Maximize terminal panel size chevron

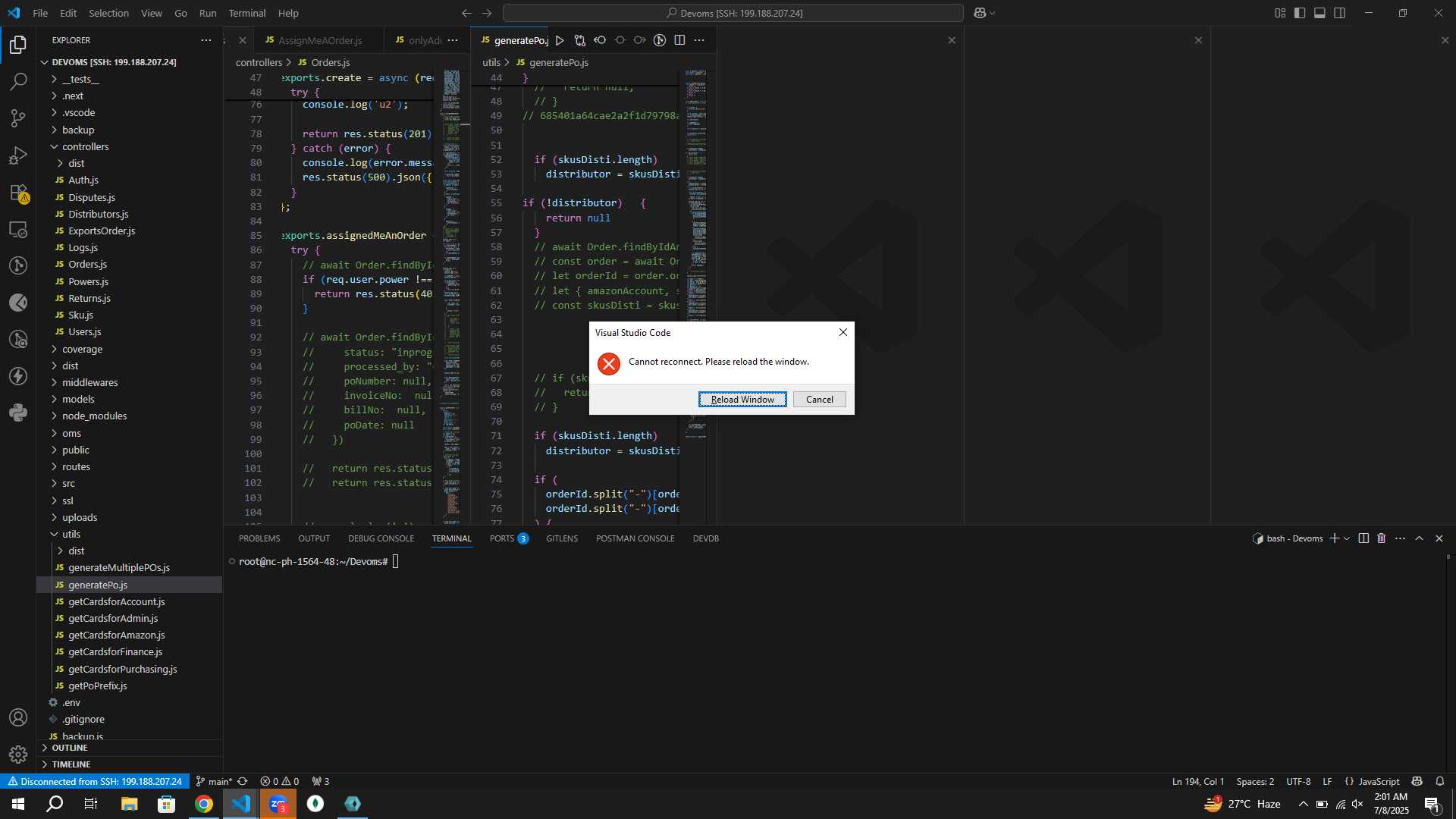coord(1420,538)
